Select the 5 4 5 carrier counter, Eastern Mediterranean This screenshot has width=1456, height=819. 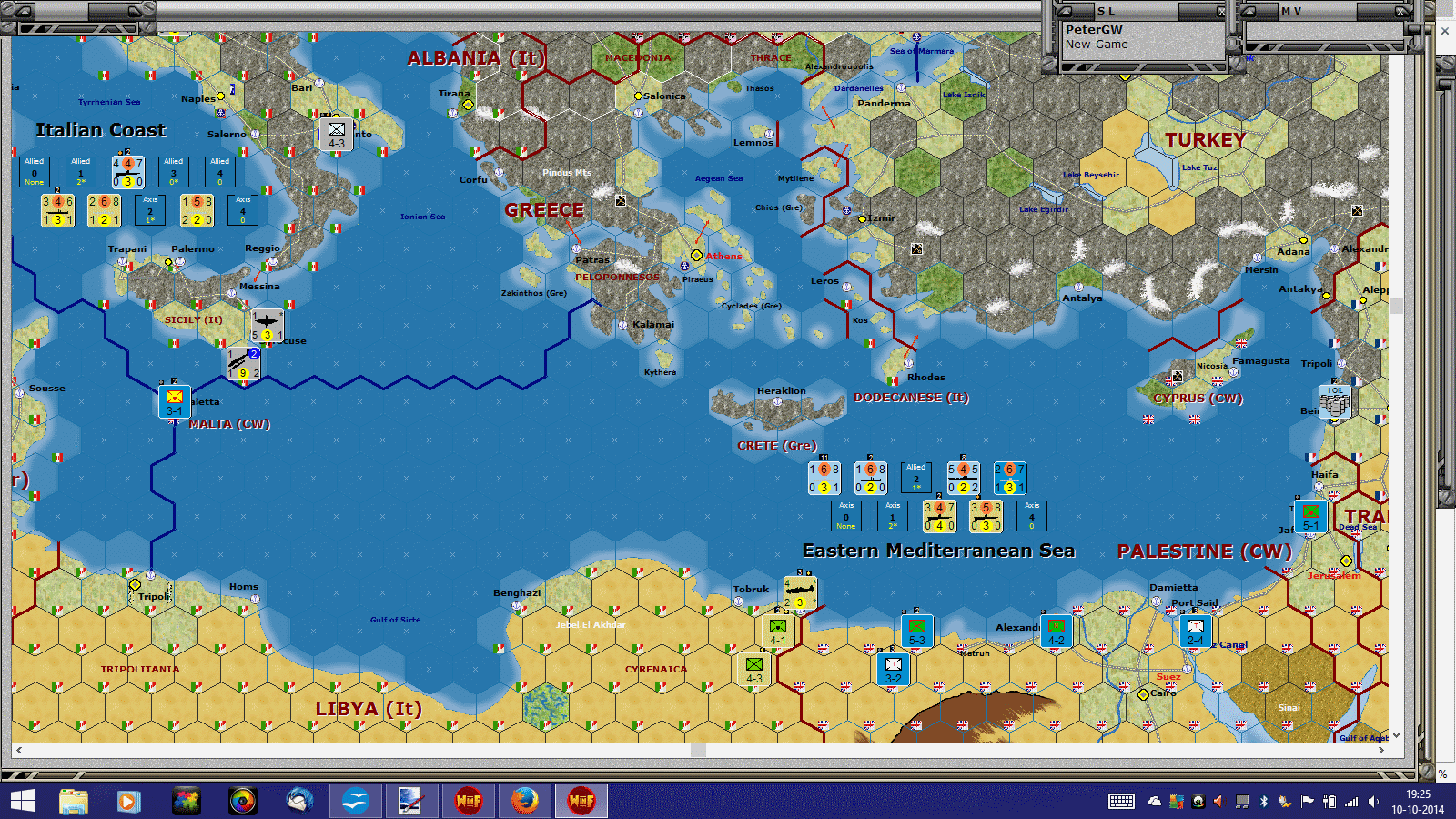pyautogui.click(x=963, y=478)
